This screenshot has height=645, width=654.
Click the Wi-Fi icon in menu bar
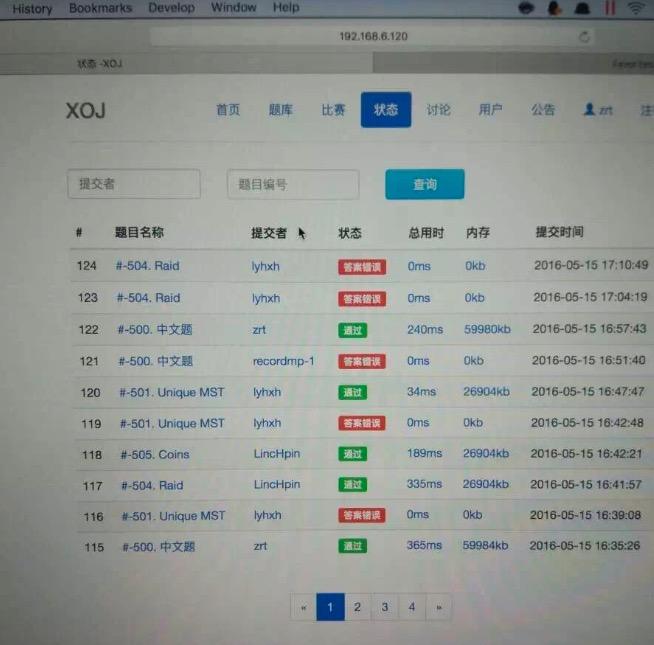click(635, 8)
